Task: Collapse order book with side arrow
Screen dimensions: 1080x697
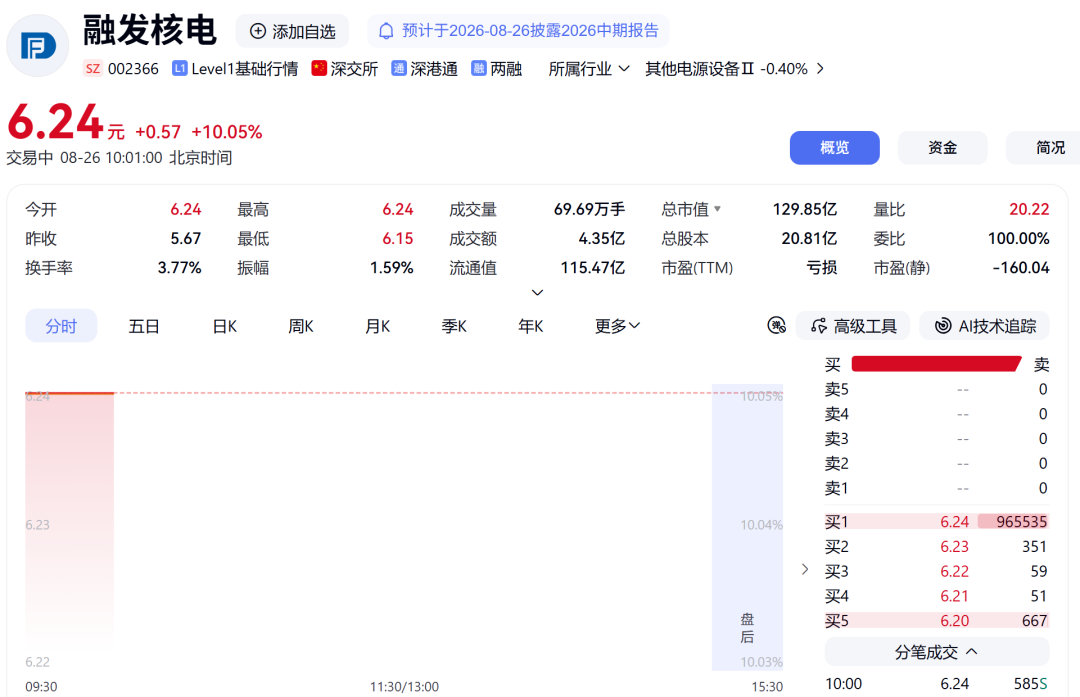Action: (804, 569)
